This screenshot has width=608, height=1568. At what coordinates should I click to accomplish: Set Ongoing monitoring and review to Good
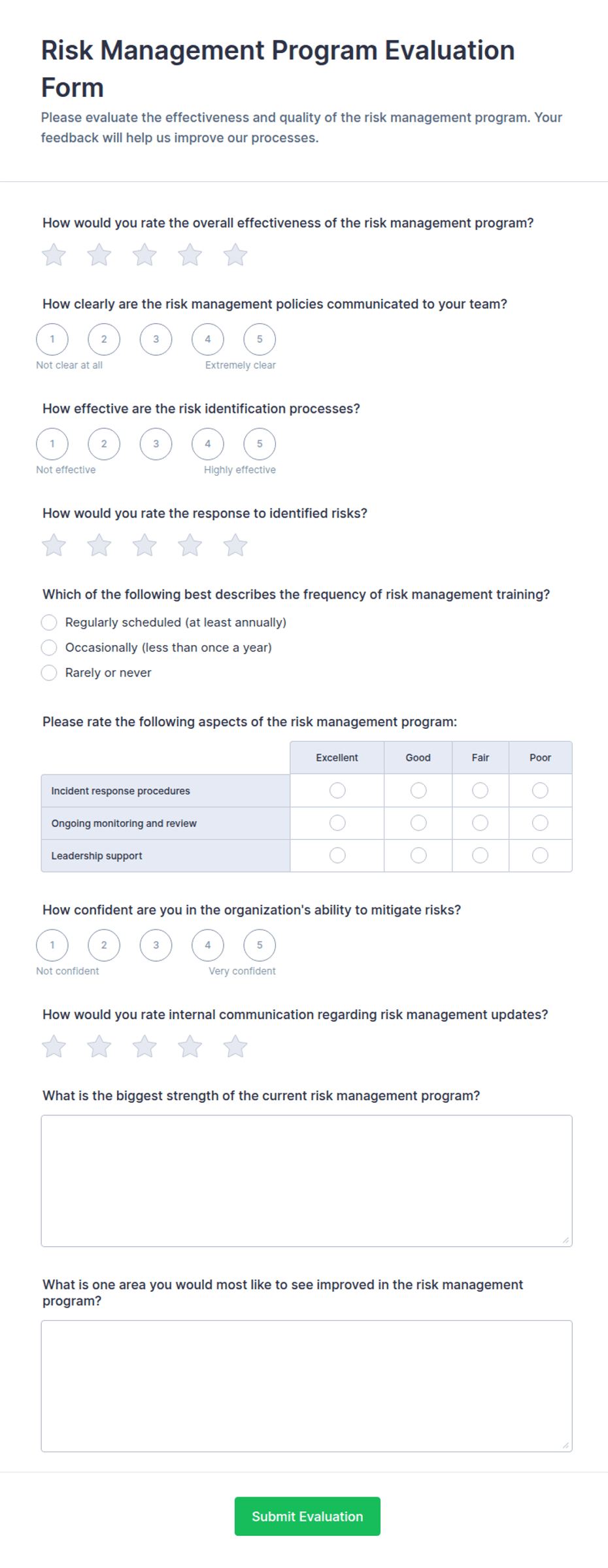[418, 823]
